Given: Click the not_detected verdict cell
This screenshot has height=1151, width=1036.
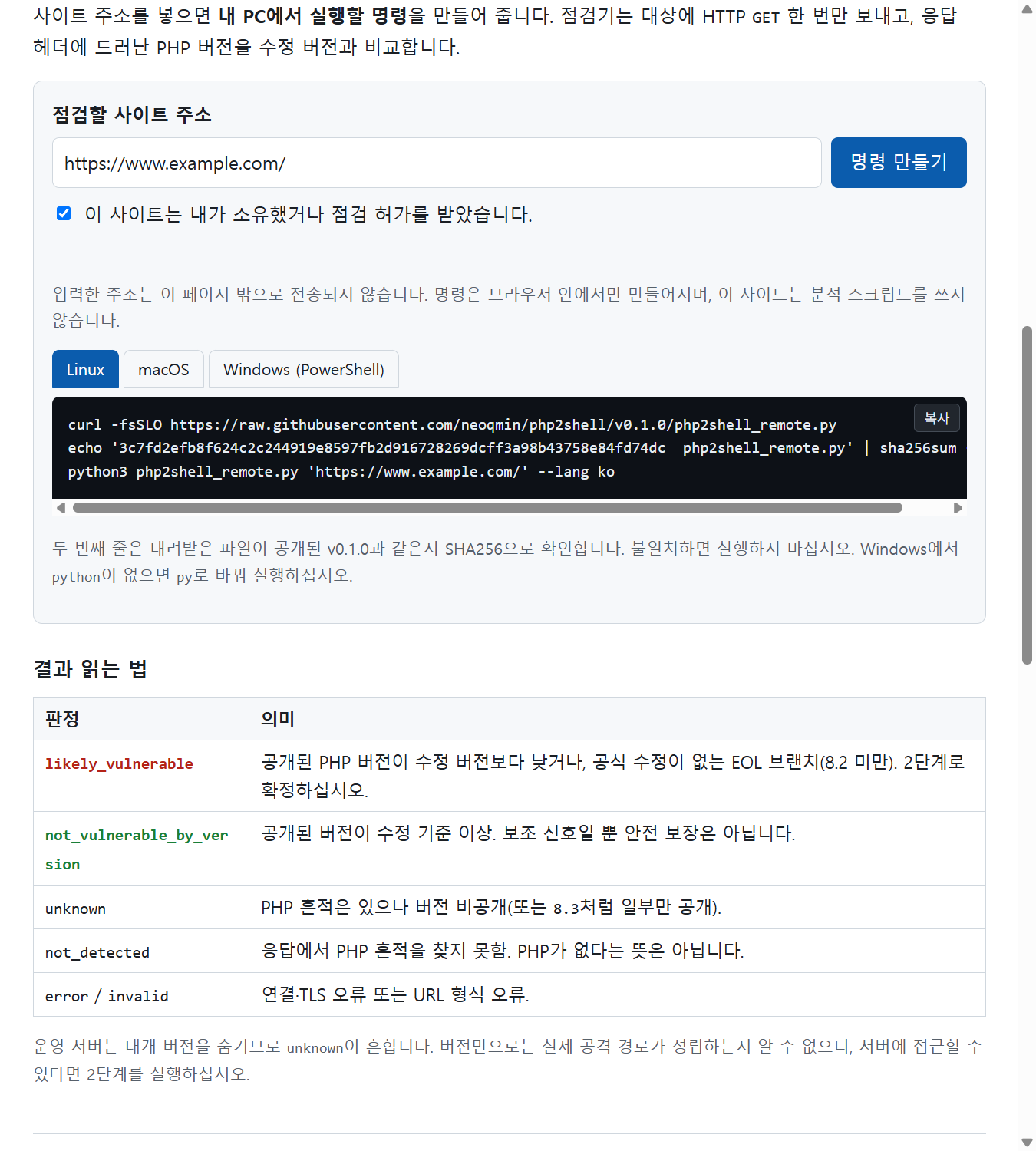Looking at the screenshot, I should point(141,951).
